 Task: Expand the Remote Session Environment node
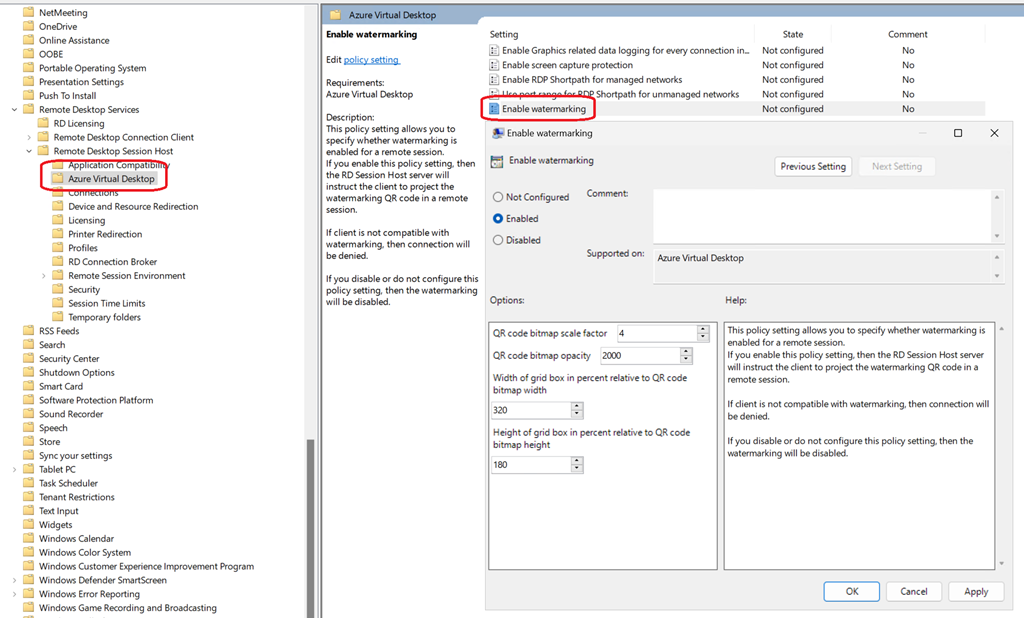[x=44, y=276]
